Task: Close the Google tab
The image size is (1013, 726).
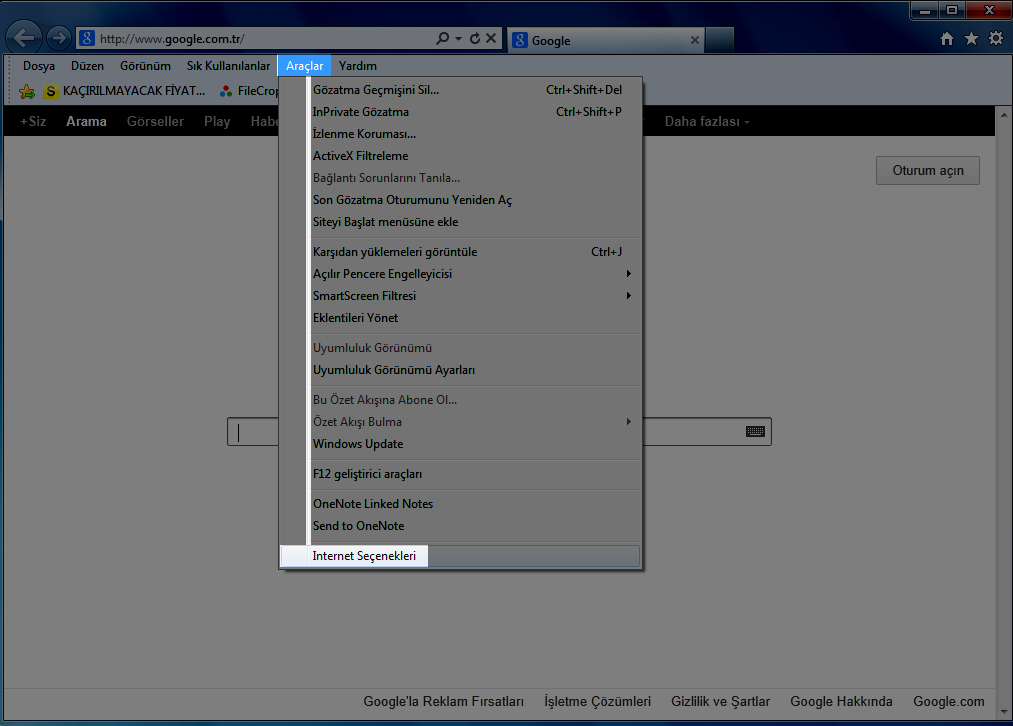Action: point(694,40)
